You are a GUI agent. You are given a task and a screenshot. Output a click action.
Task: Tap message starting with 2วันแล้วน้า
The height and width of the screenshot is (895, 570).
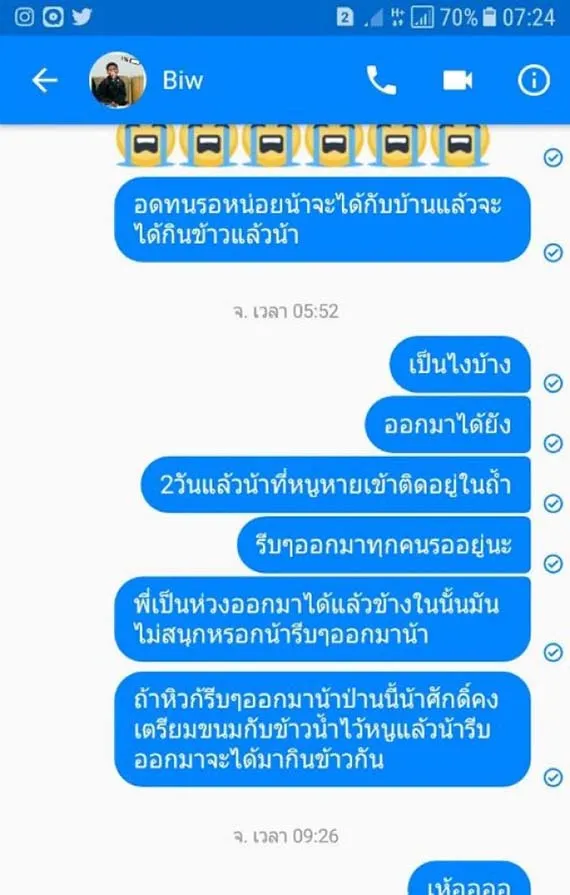[x=335, y=485]
